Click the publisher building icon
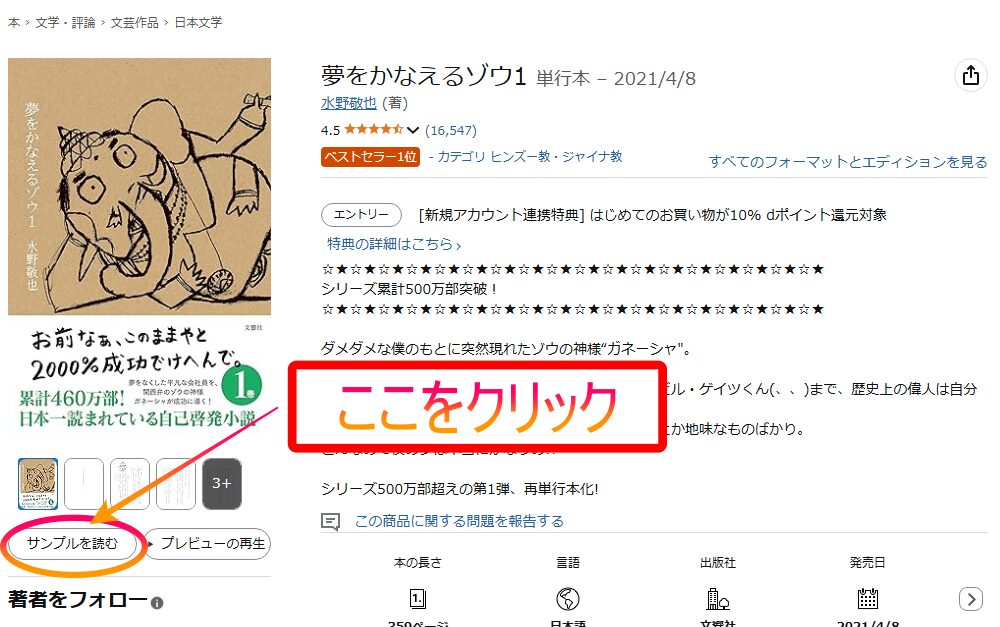The height and width of the screenshot is (627, 1000). 717,599
